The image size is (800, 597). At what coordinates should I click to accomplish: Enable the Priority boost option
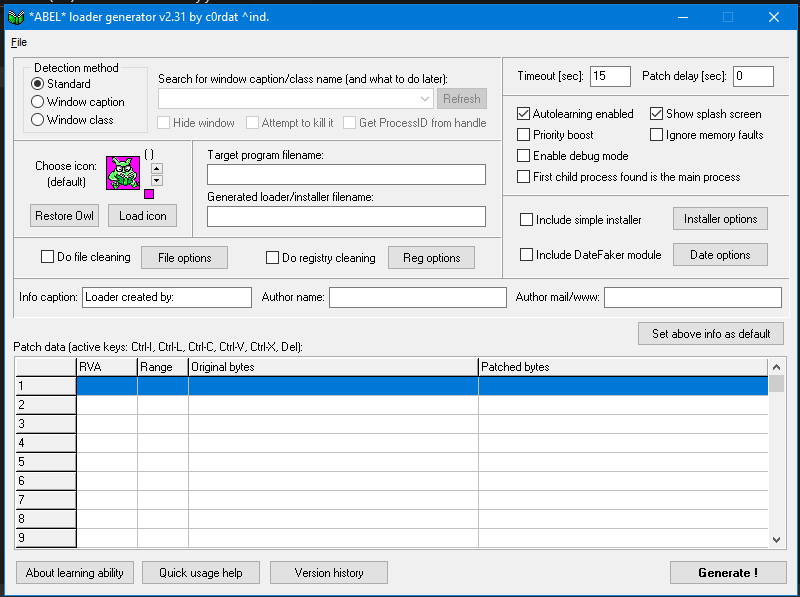[x=524, y=135]
